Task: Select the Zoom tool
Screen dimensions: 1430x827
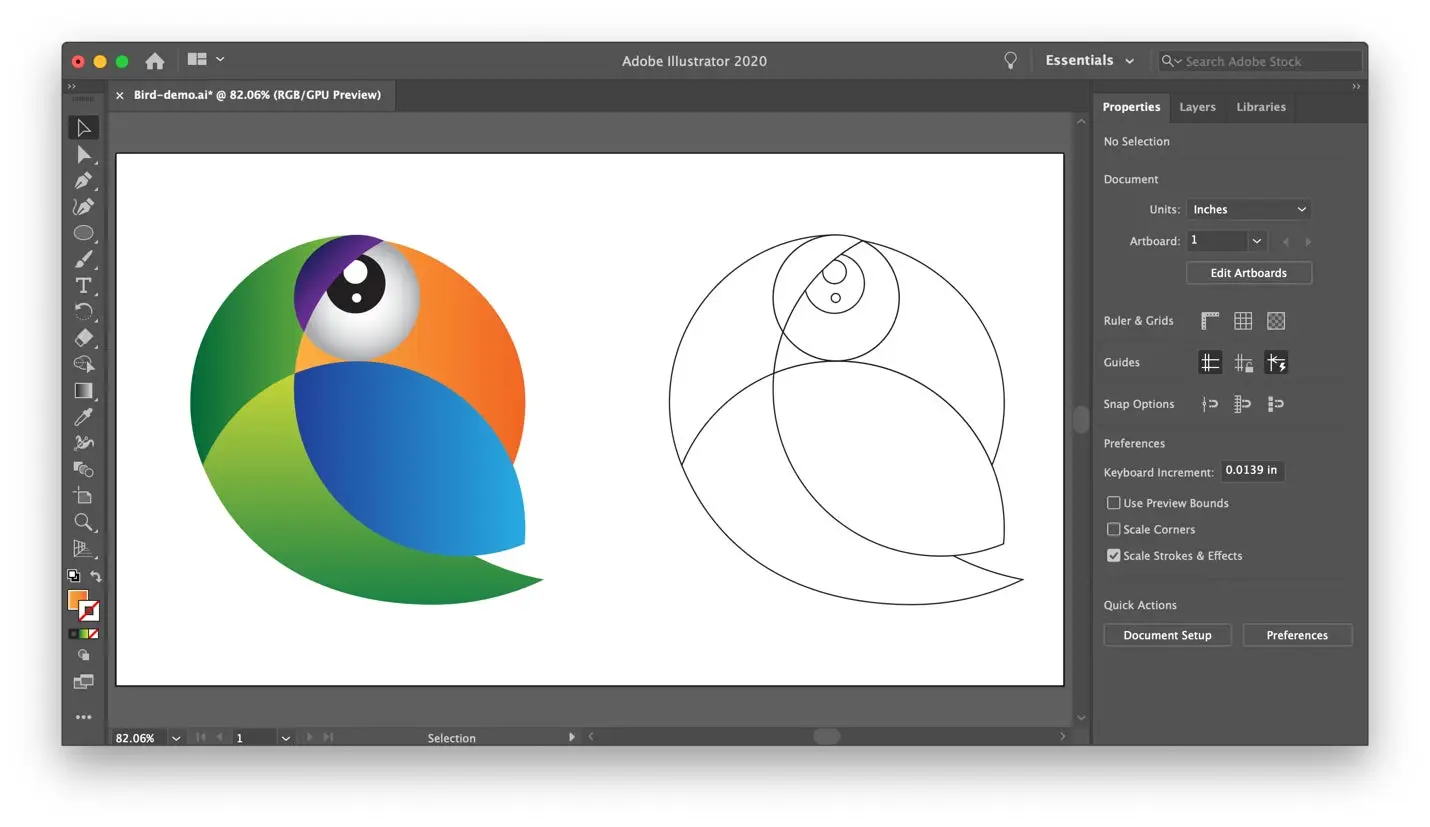Action: [83, 522]
